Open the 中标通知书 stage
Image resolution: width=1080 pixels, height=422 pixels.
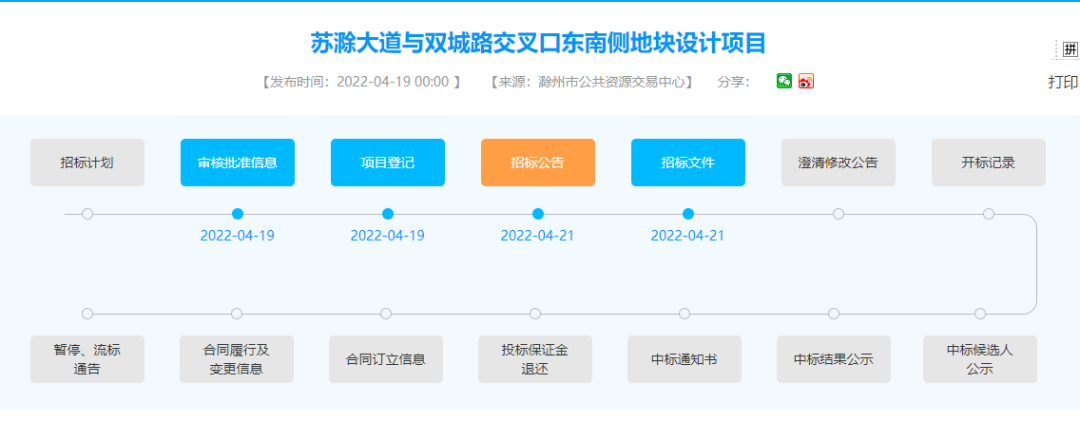click(685, 359)
